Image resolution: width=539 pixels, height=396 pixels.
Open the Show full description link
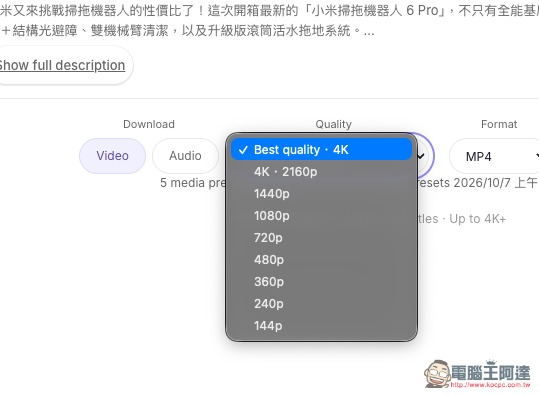tap(62, 65)
